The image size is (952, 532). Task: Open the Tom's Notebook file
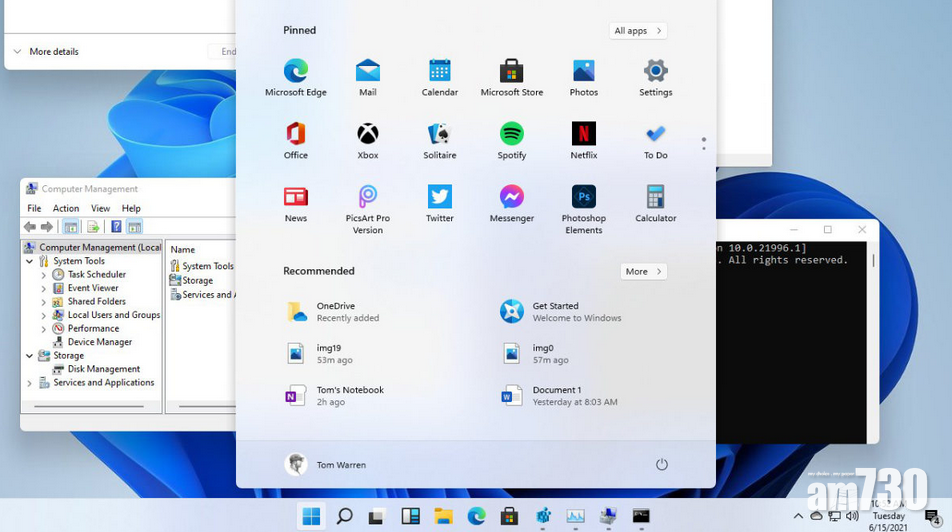[335, 396]
